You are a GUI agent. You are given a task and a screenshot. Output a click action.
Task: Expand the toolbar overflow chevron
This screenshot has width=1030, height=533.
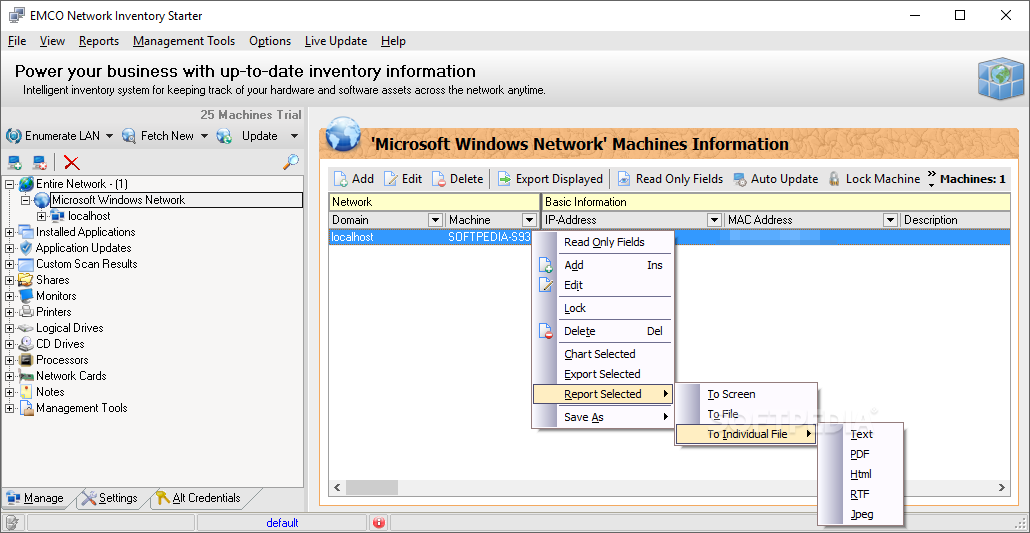(931, 179)
